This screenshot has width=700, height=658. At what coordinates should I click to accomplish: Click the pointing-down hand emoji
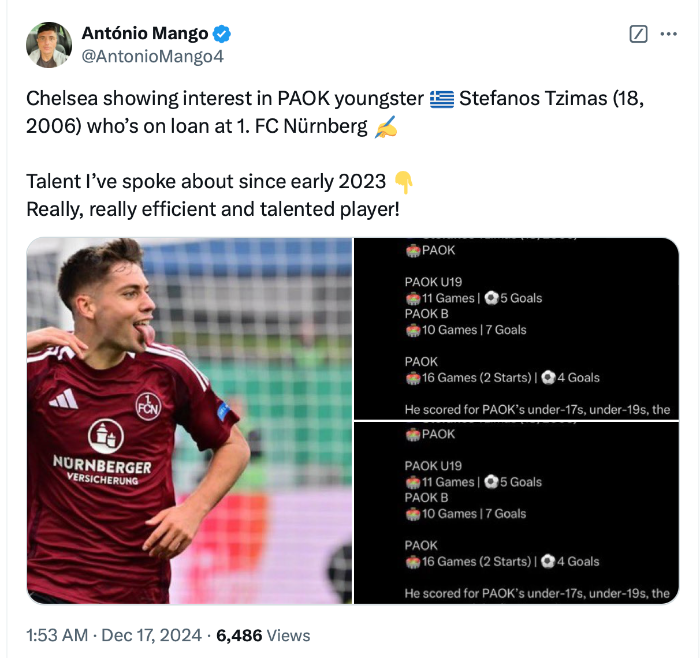[403, 181]
